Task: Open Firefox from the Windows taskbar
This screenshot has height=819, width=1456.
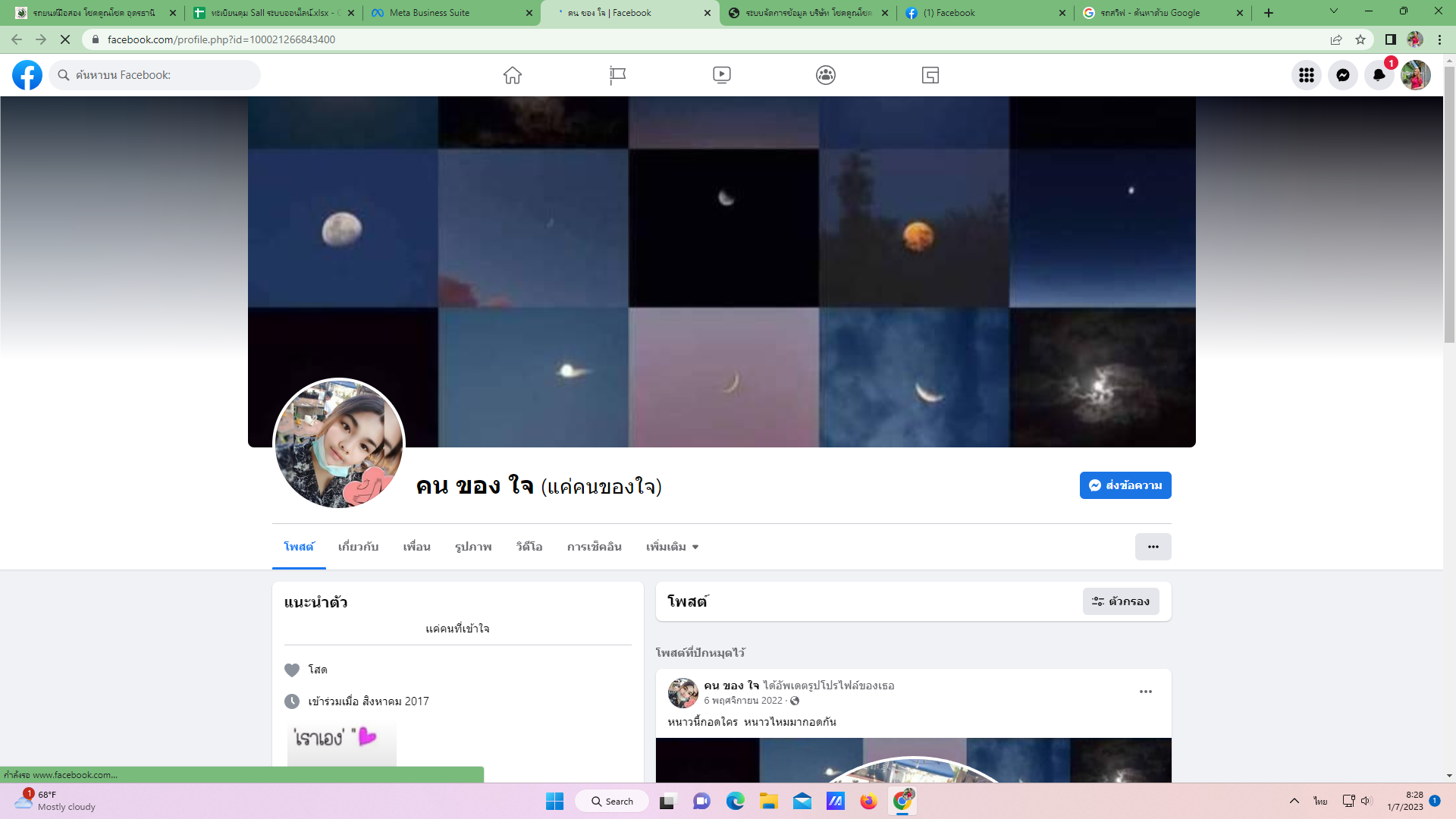Action: [868, 802]
